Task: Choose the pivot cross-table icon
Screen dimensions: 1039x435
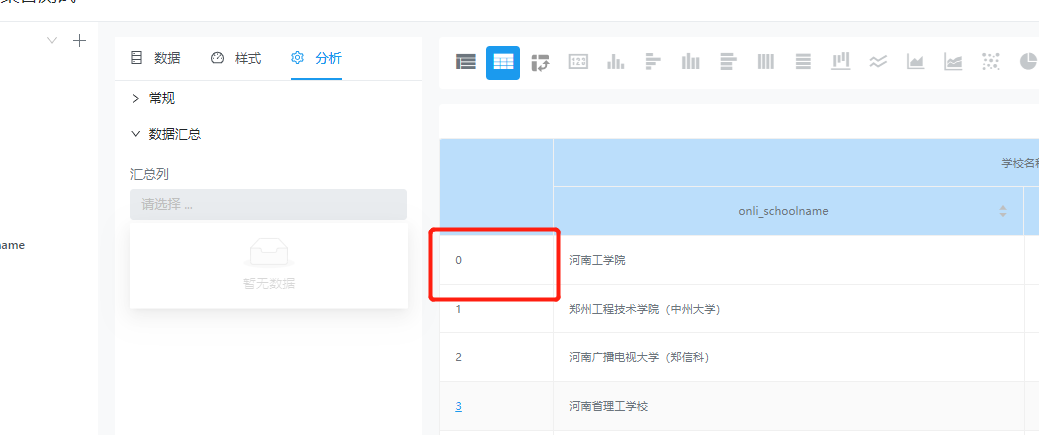Action: [x=541, y=62]
